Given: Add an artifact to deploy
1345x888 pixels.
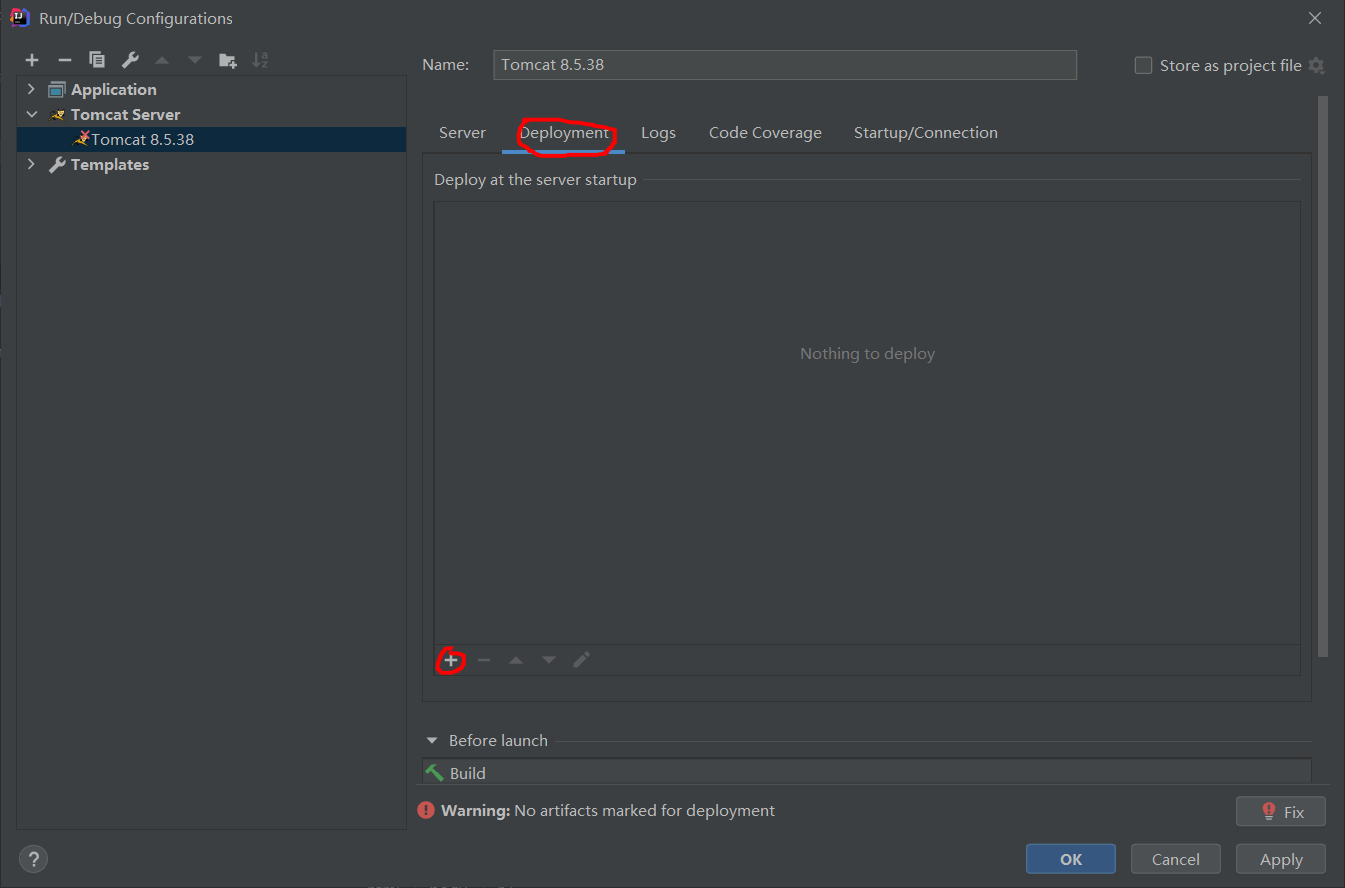Looking at the screenshot, I should click(x=451, y=660).
